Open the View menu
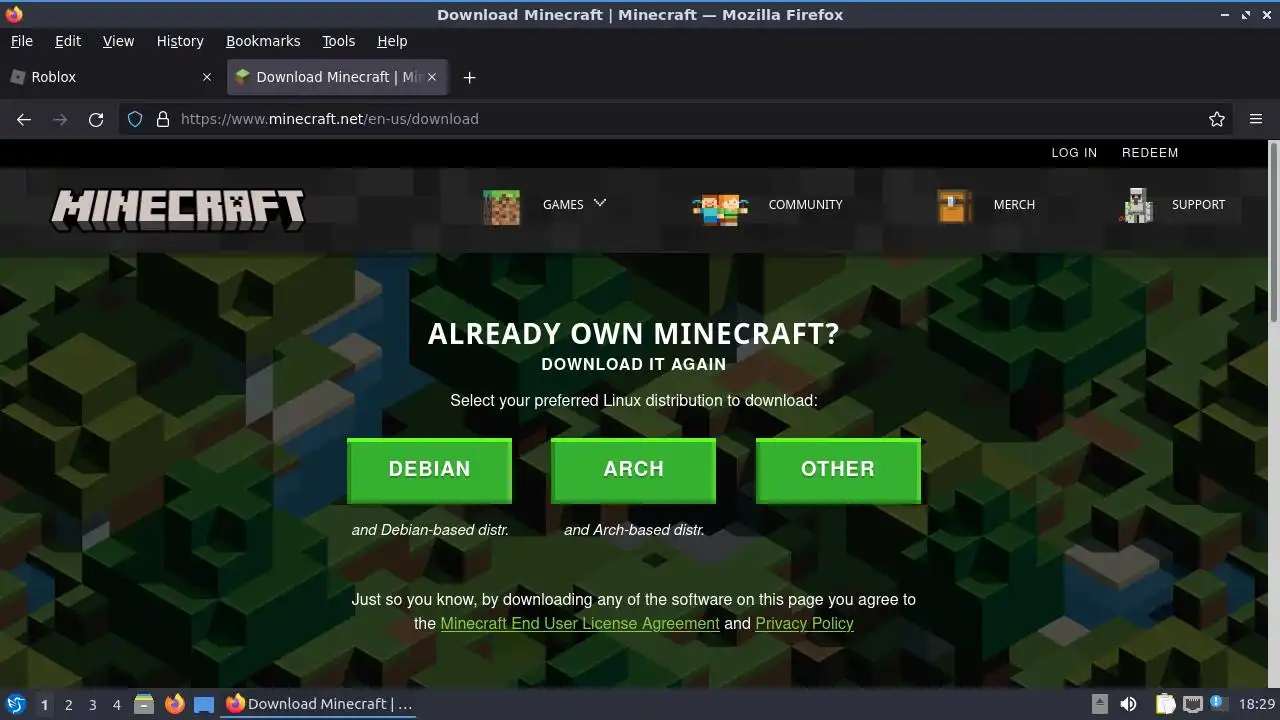This screenshot has width=1280, height=720. click(x=118, y=41)
